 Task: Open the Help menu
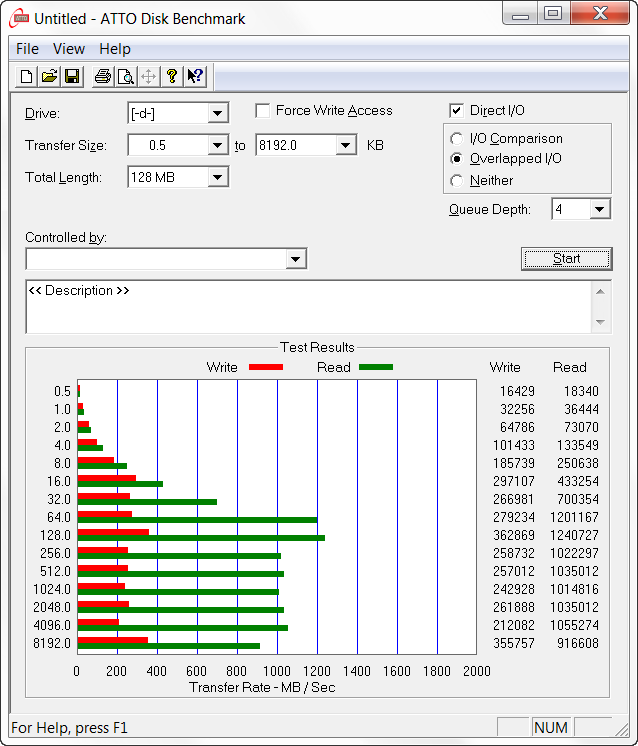[115, 49]
